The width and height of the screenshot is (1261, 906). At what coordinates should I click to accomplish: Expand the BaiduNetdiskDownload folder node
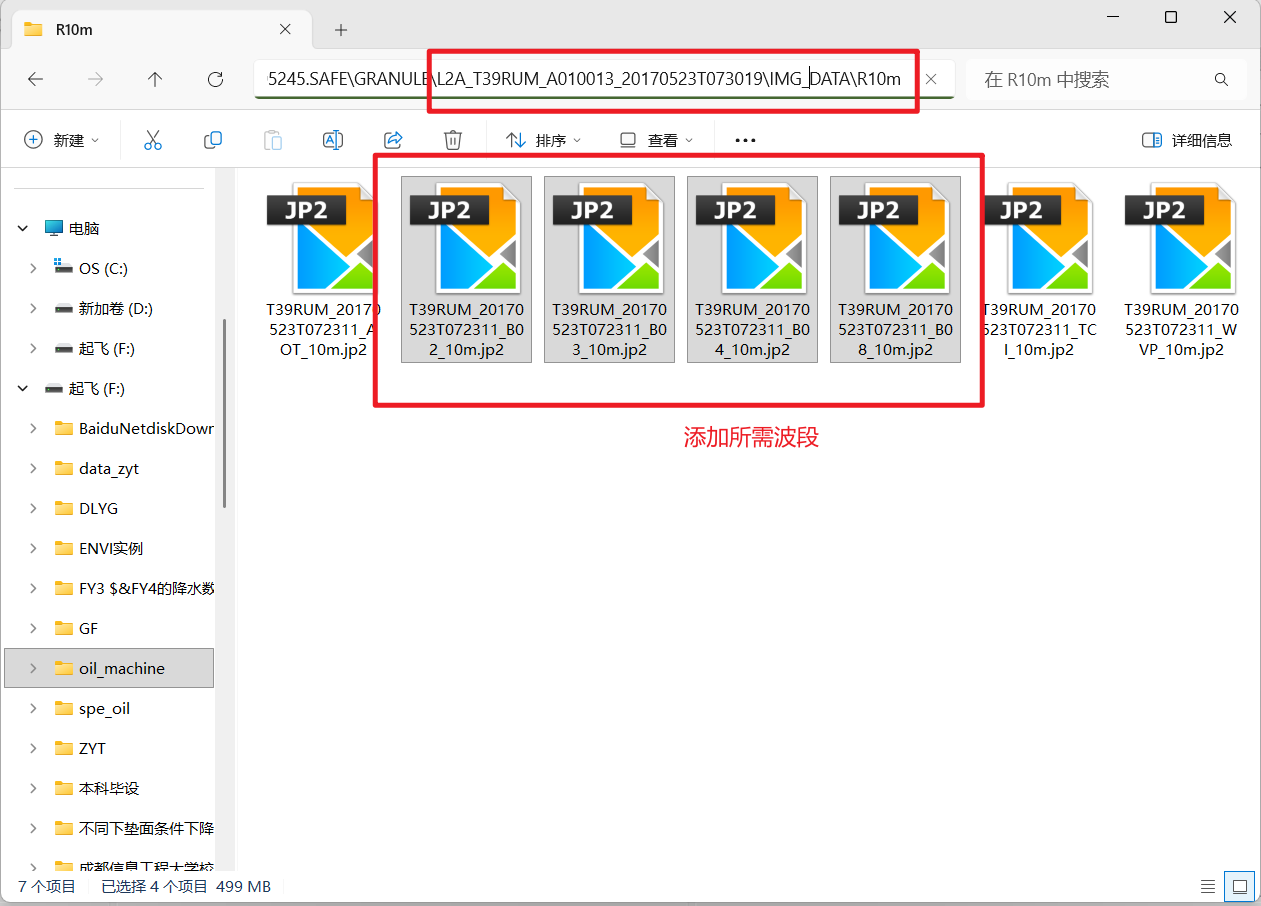point(34,428)
